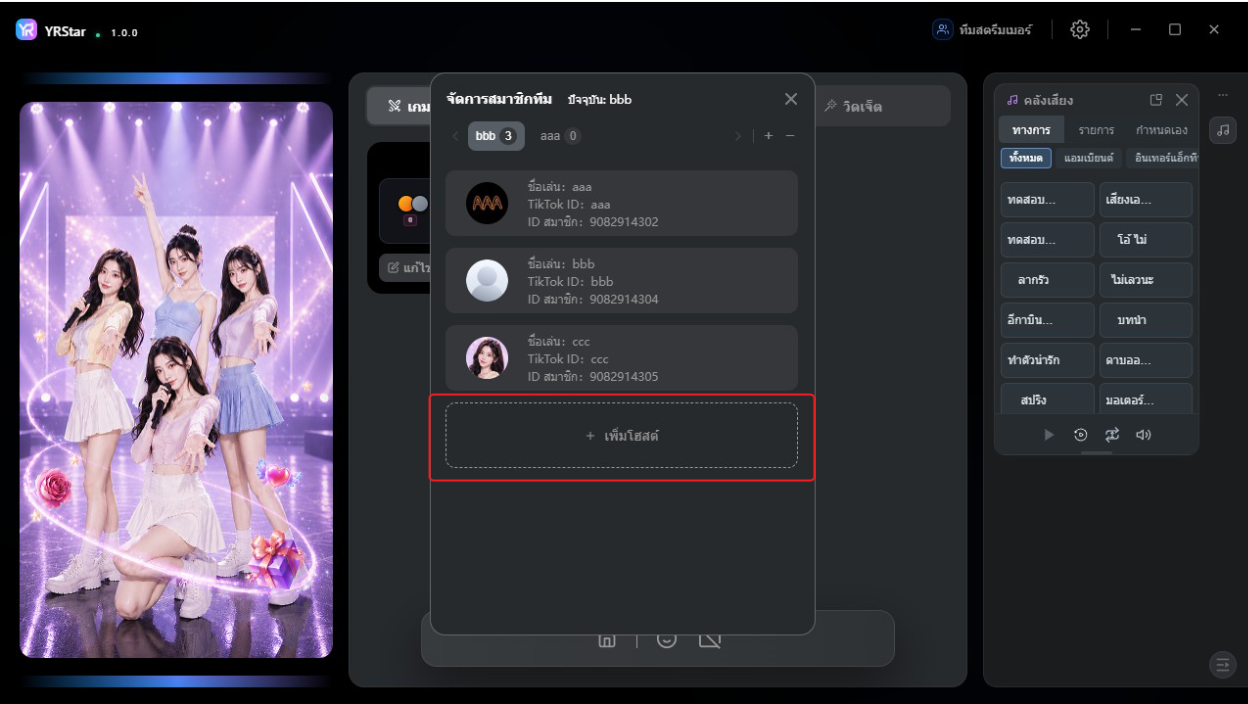
Task: Play the อีกาบิน... sound
Action: point(1047,320)
